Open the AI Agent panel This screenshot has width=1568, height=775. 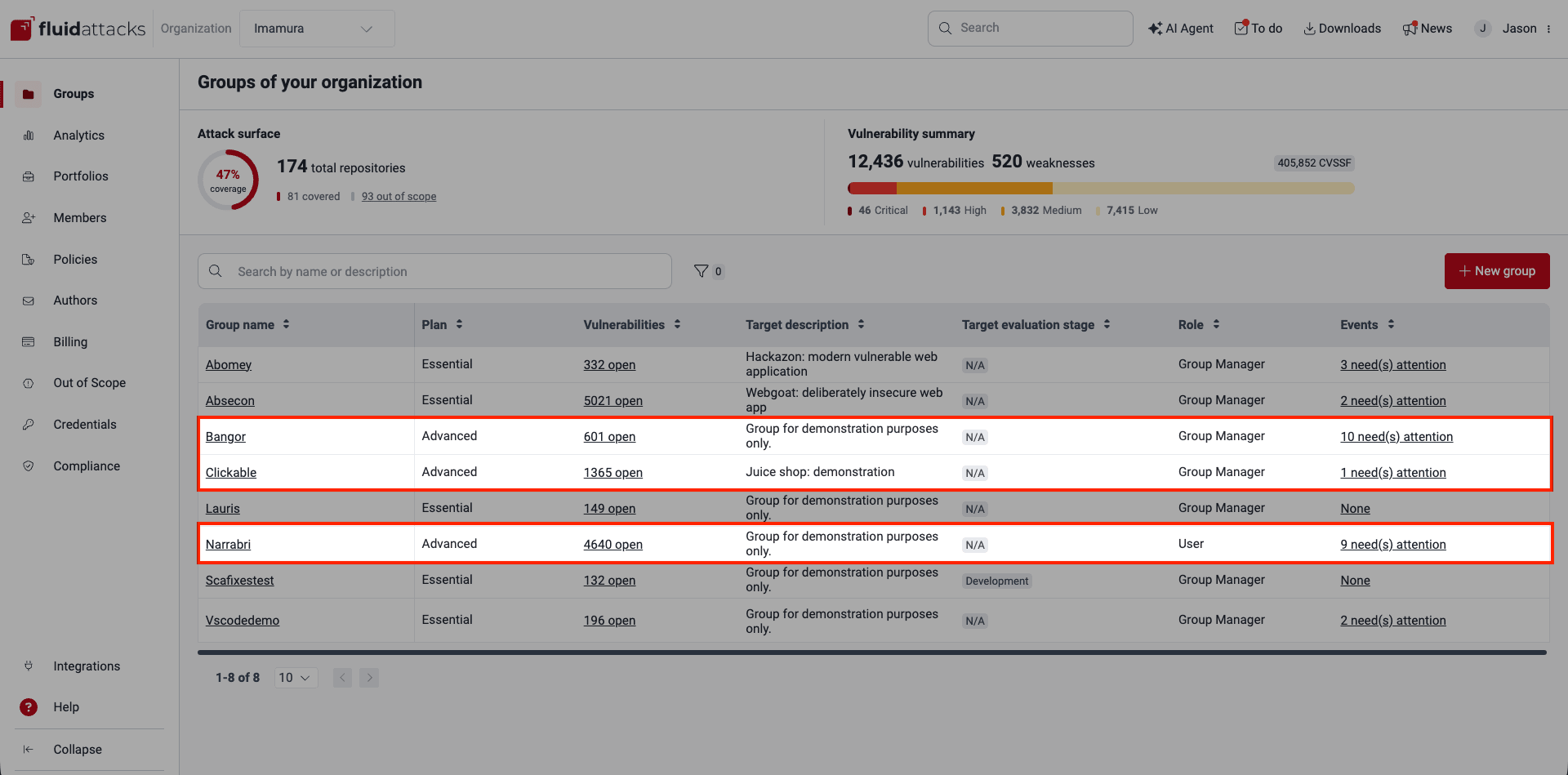pos(1180,28)
